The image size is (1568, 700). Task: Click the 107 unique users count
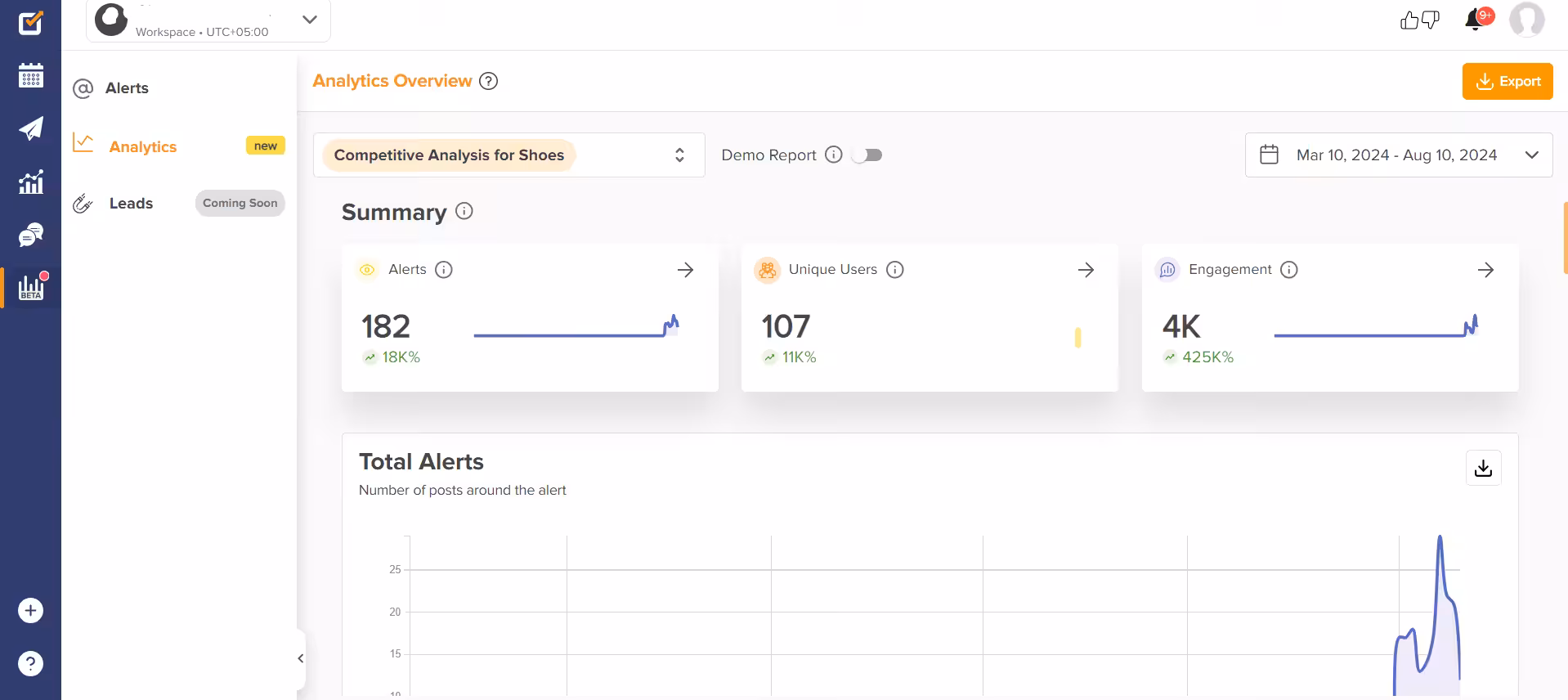pos(786,326)
